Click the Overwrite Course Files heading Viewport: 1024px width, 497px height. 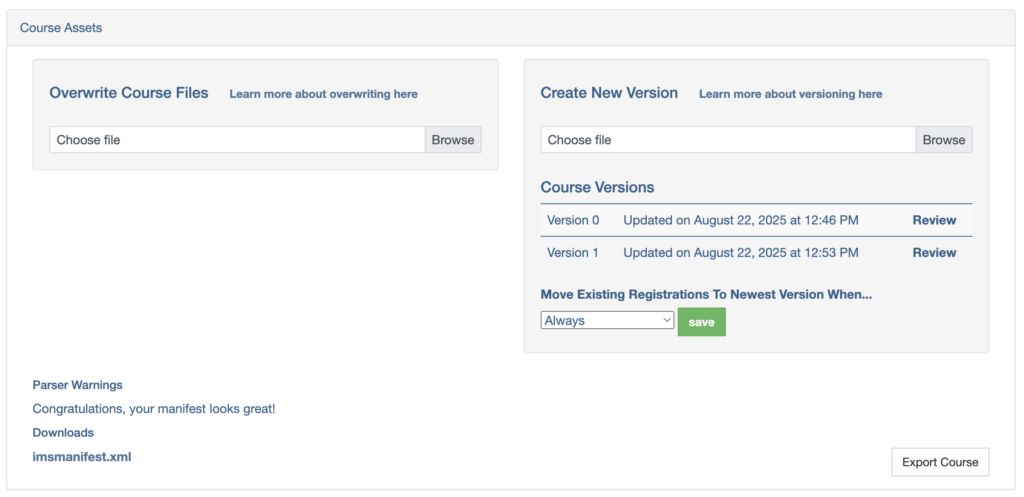point(129,93)
